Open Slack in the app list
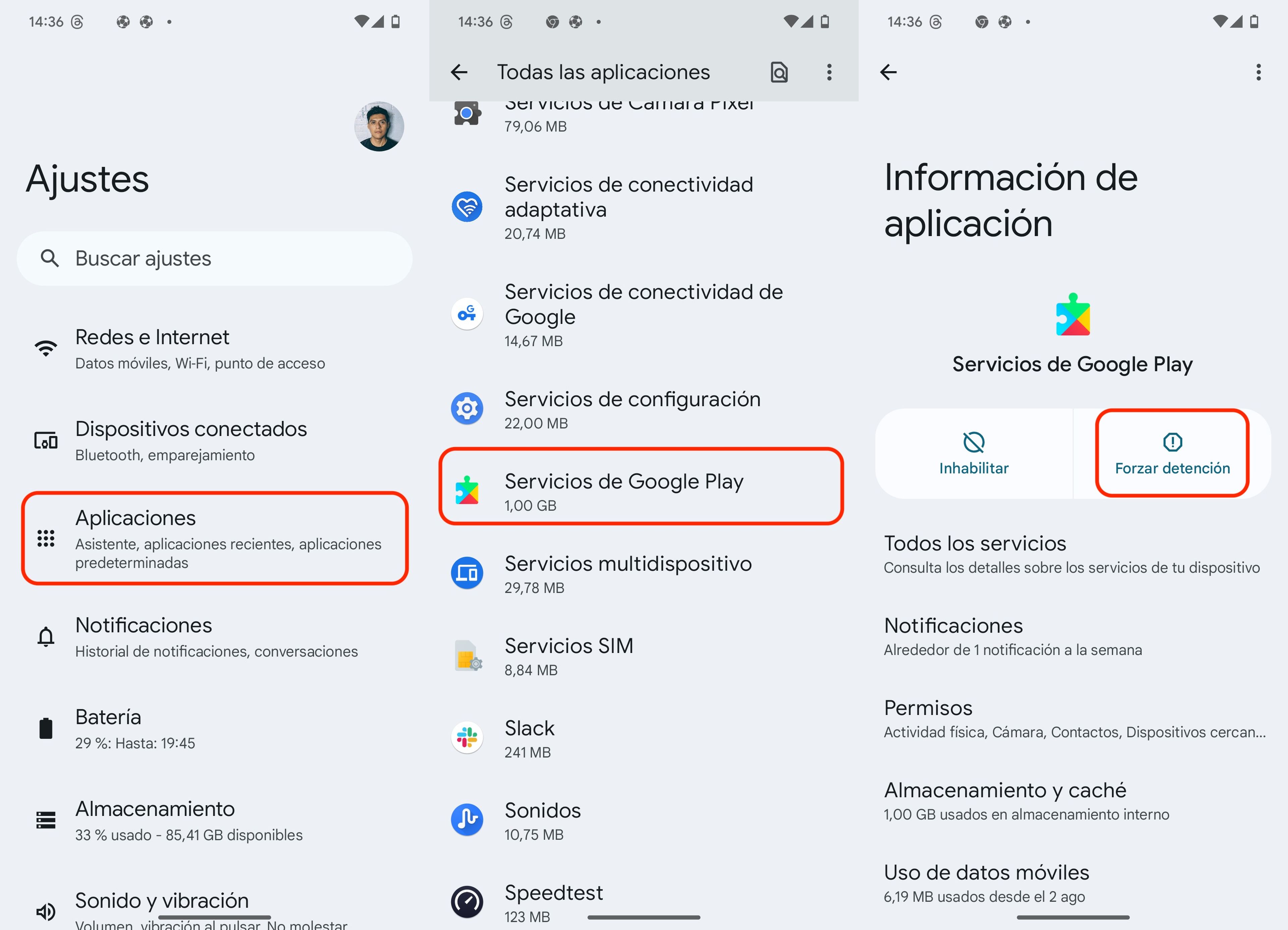This screenshot has height=930, width=1288. [x=644, y=738]
